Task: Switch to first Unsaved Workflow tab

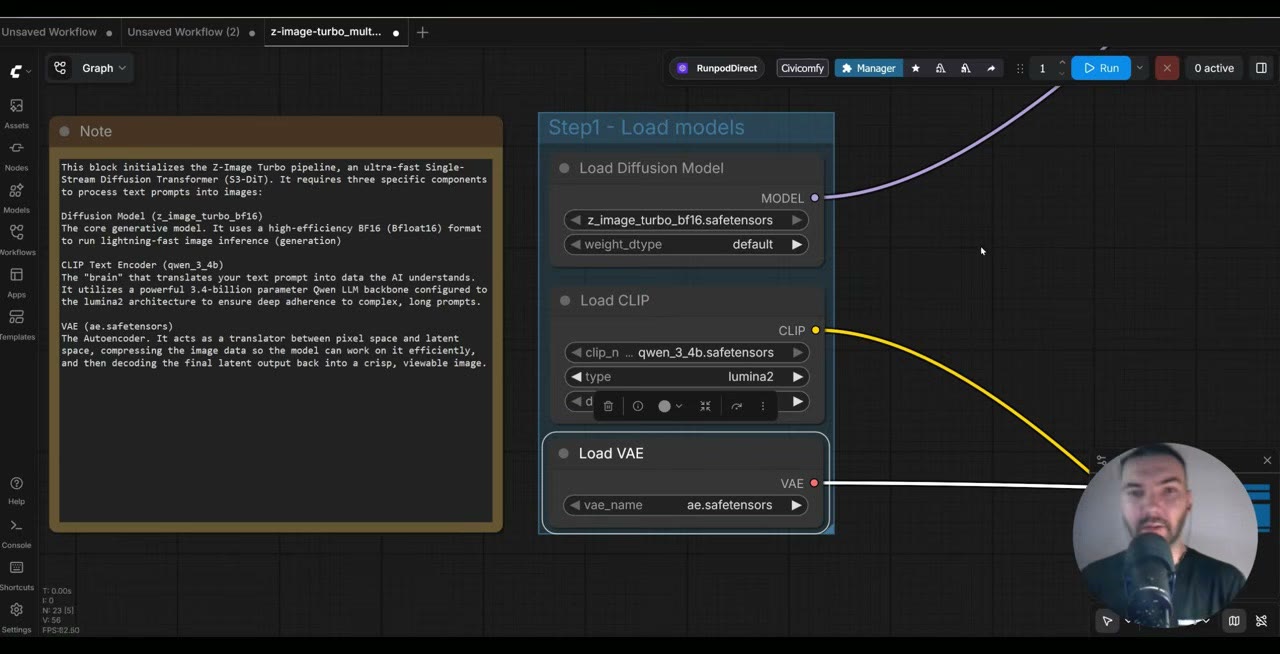Action: pyautogui.click(x=49, y=32)
